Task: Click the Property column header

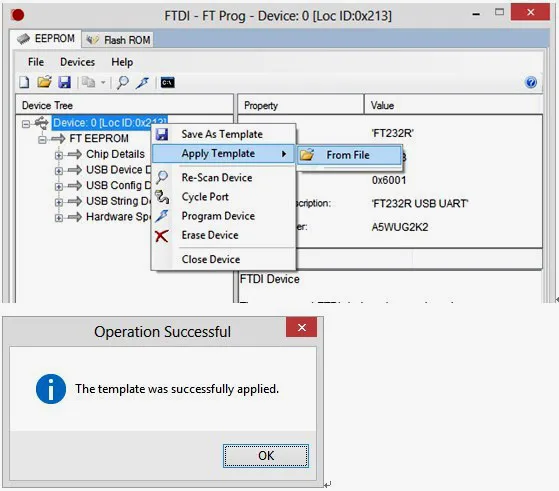Action: tap(301, 105)
